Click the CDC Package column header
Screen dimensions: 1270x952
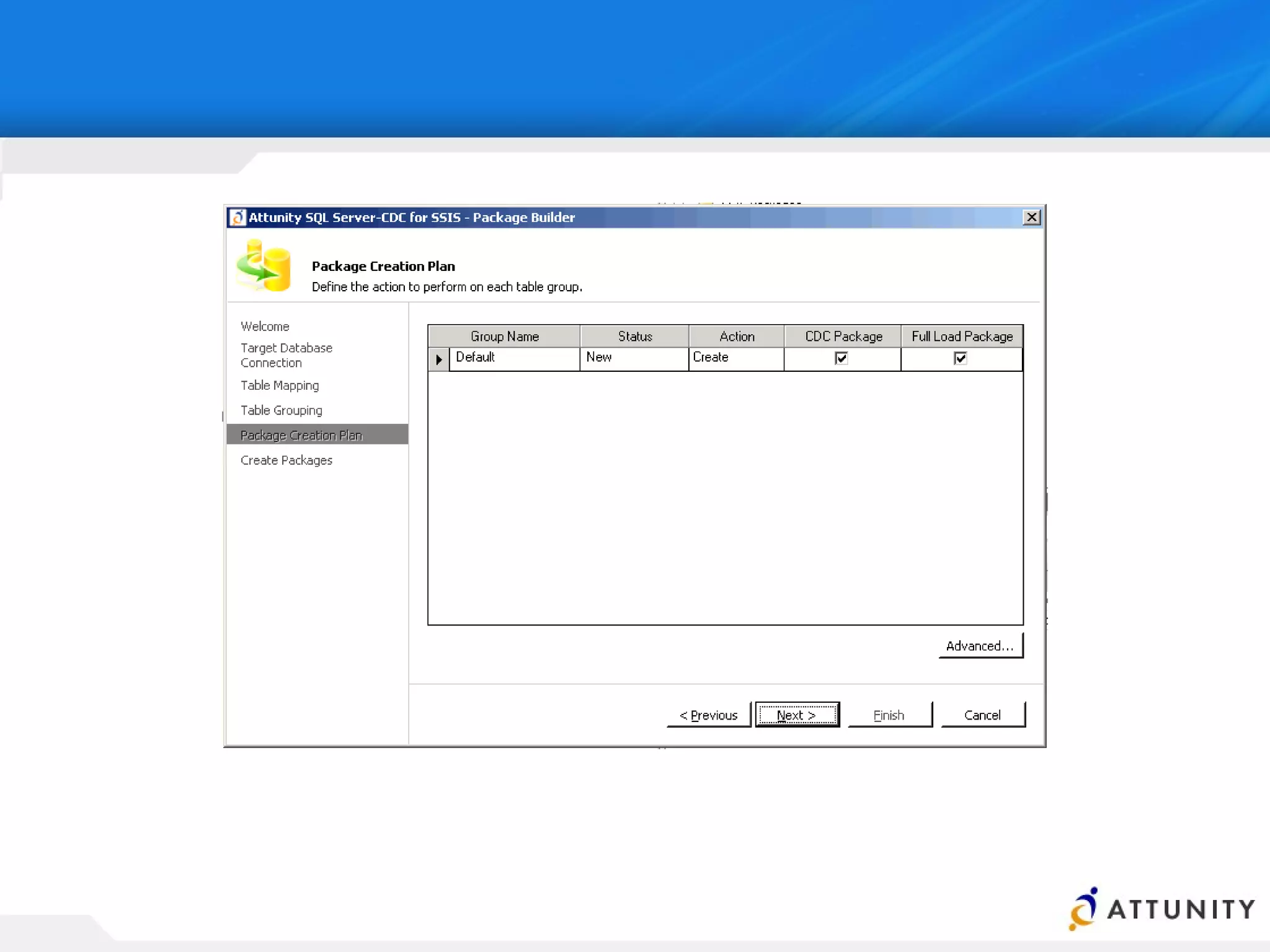[843, 337]
